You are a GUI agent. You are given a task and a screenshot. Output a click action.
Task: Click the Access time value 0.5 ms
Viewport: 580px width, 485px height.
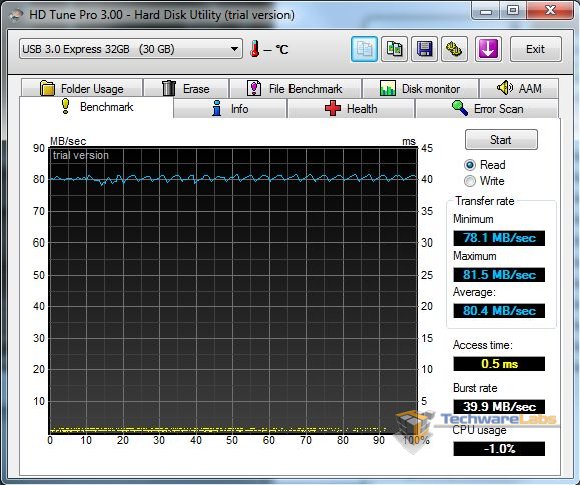(x=499, y=364)
